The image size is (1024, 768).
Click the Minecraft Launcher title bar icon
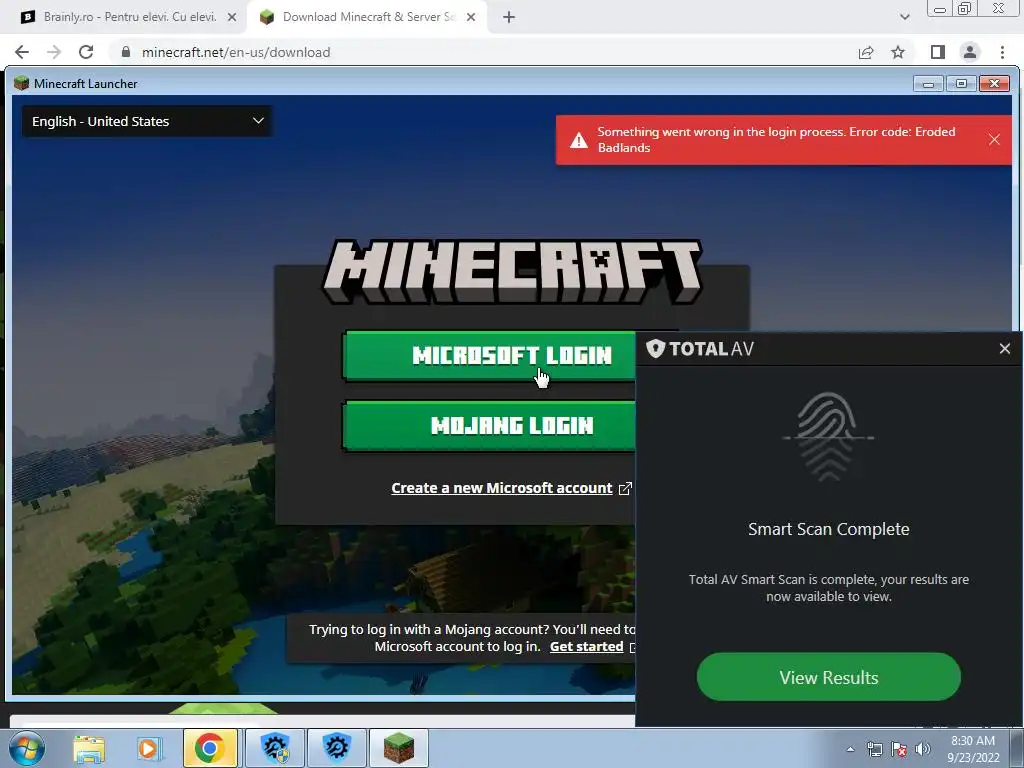coord(22,83)
